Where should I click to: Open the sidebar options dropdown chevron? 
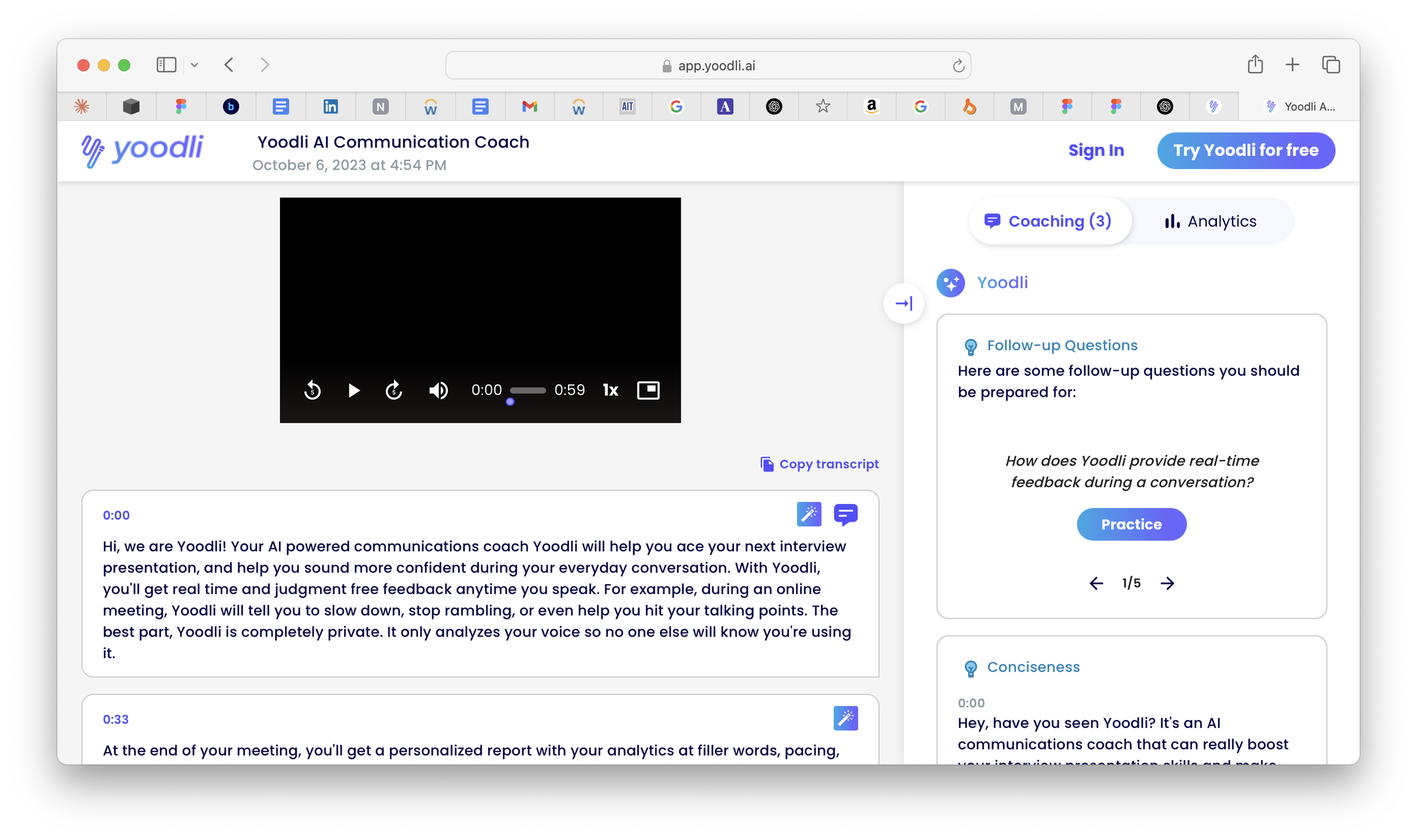(x=194, y=65)
